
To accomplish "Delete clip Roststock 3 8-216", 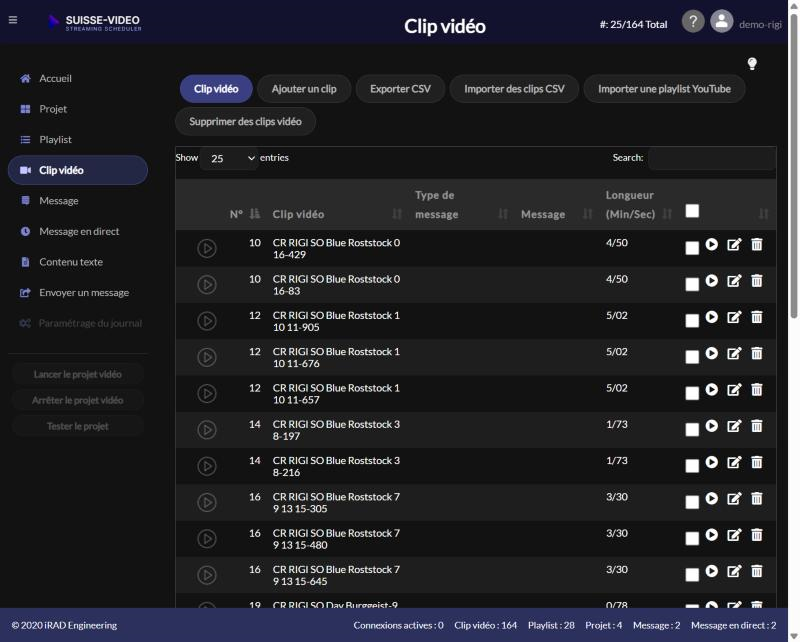I will [757, 462].
